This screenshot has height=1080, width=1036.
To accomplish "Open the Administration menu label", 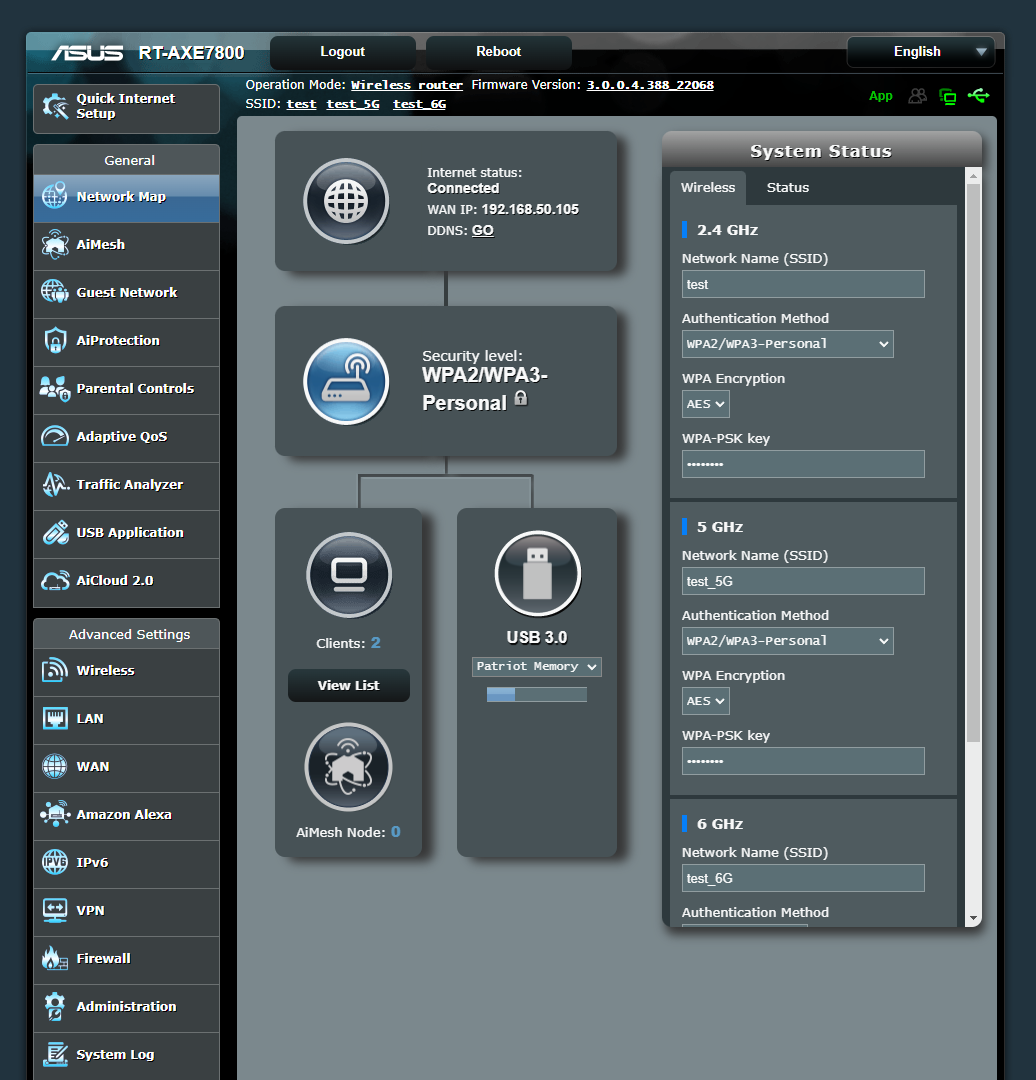I will pyautogui.click(x=126, y=1006).
